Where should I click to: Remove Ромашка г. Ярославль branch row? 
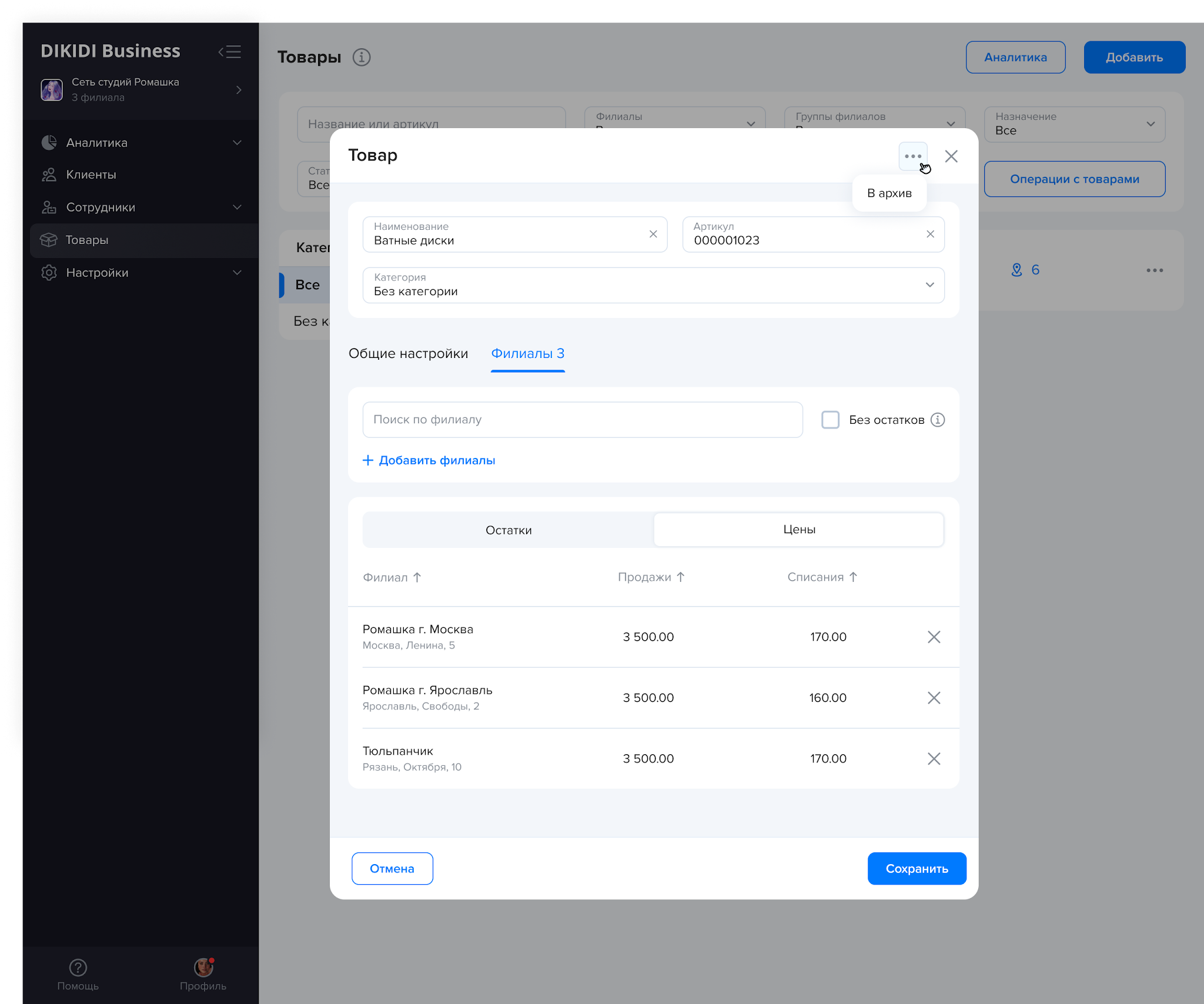pos(934,698)
